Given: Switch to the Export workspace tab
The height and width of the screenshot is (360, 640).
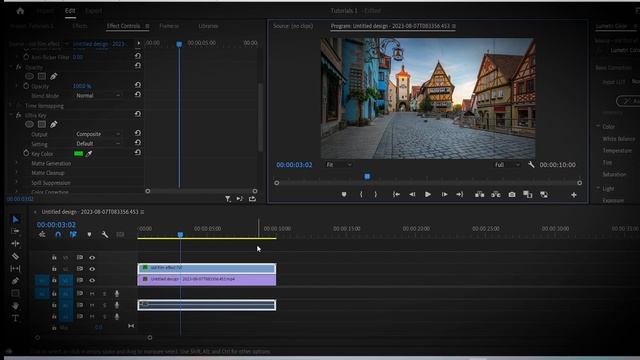Looking at the screenshot, I should [x=93, y=11].
